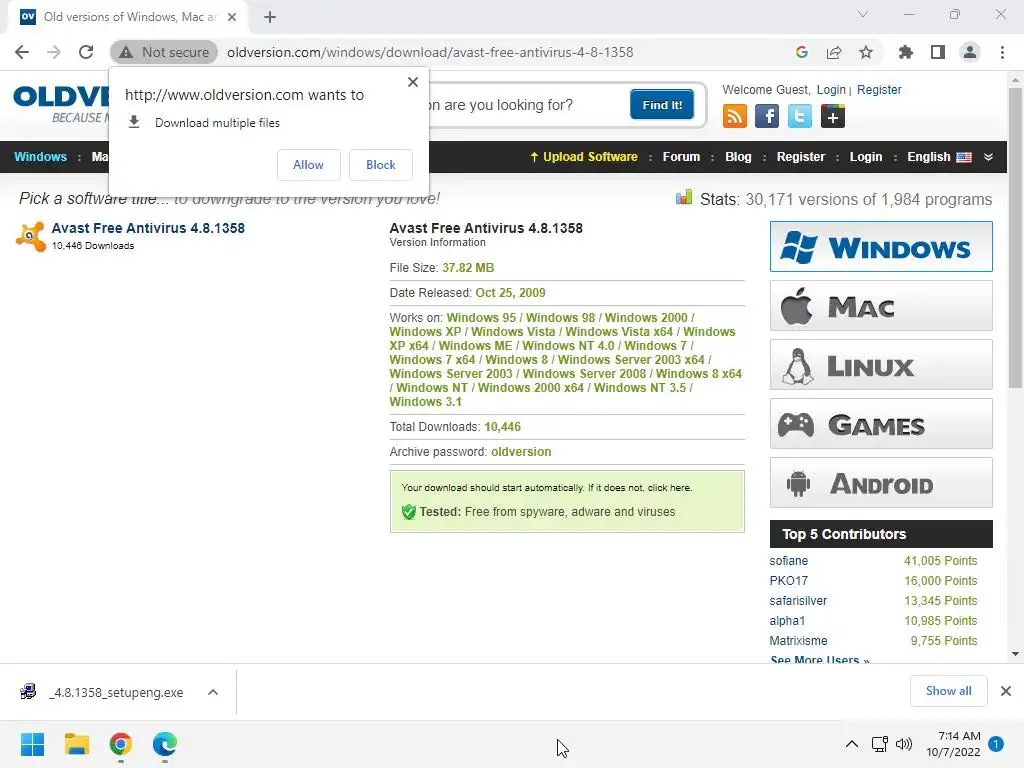Open the English language selector
Screen dimensions: 1024x768
[x=939, y=157]
